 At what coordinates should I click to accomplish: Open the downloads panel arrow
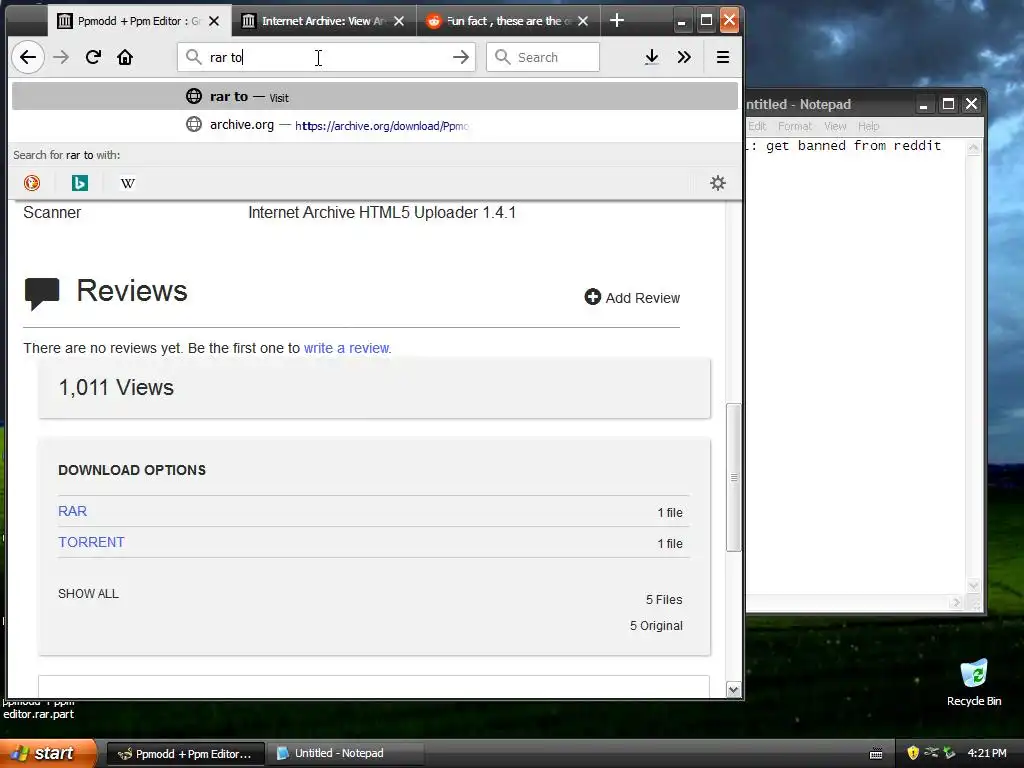point(652,57)
